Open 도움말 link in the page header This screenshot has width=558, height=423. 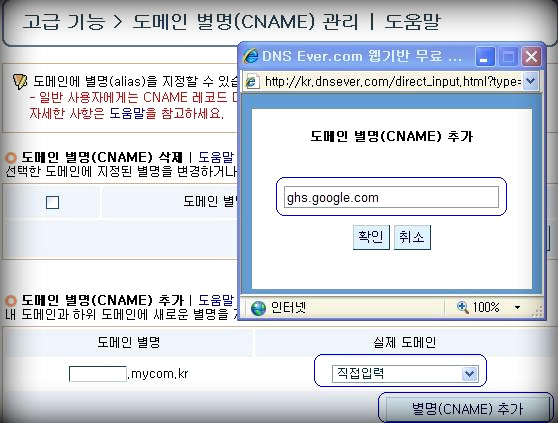(412, 21)
